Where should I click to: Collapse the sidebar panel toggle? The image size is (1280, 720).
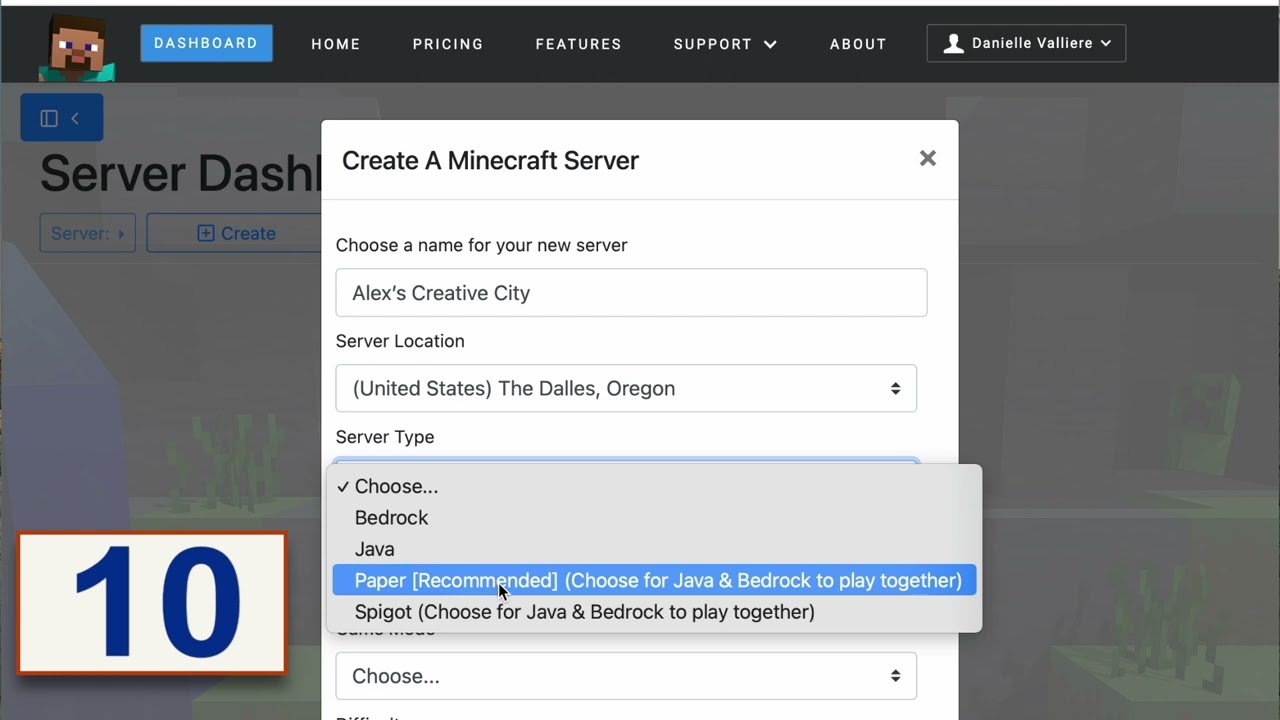click(61, 118)
